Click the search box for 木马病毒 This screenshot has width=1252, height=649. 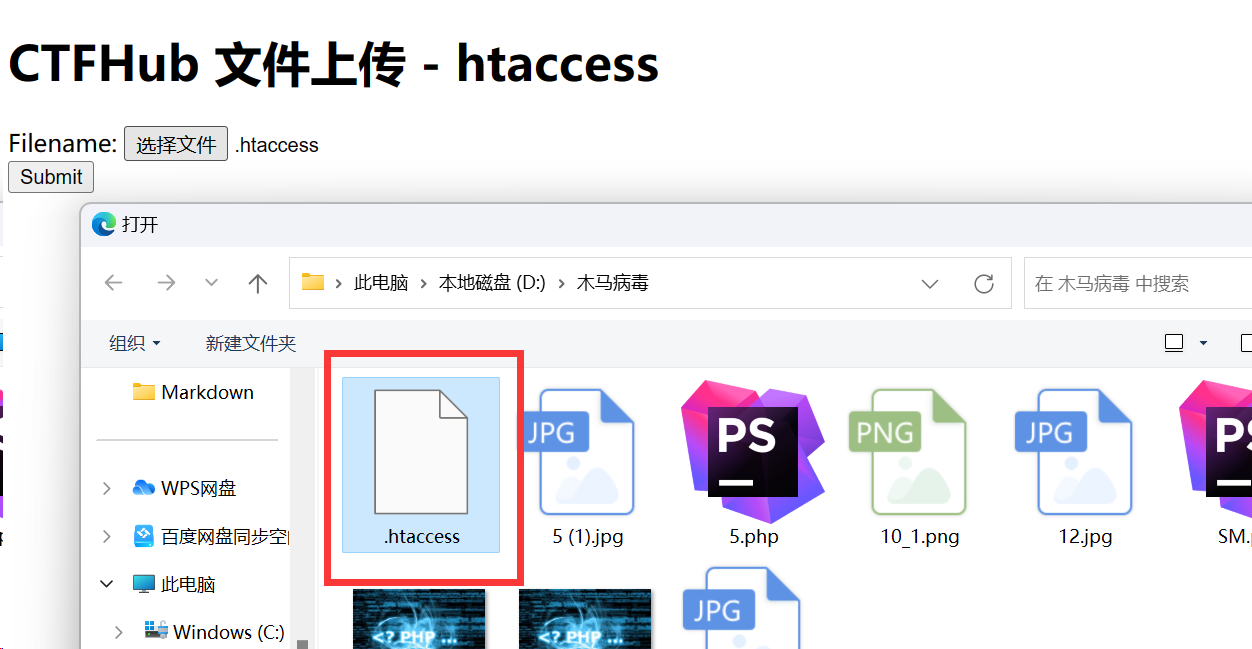pyautogui.click(x=1135, y=283)
